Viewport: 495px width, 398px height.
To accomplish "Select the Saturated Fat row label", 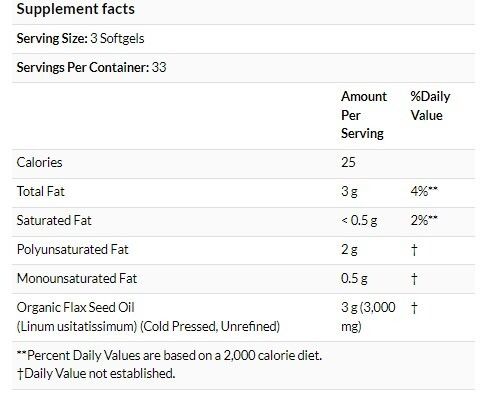I will (54, 220).
